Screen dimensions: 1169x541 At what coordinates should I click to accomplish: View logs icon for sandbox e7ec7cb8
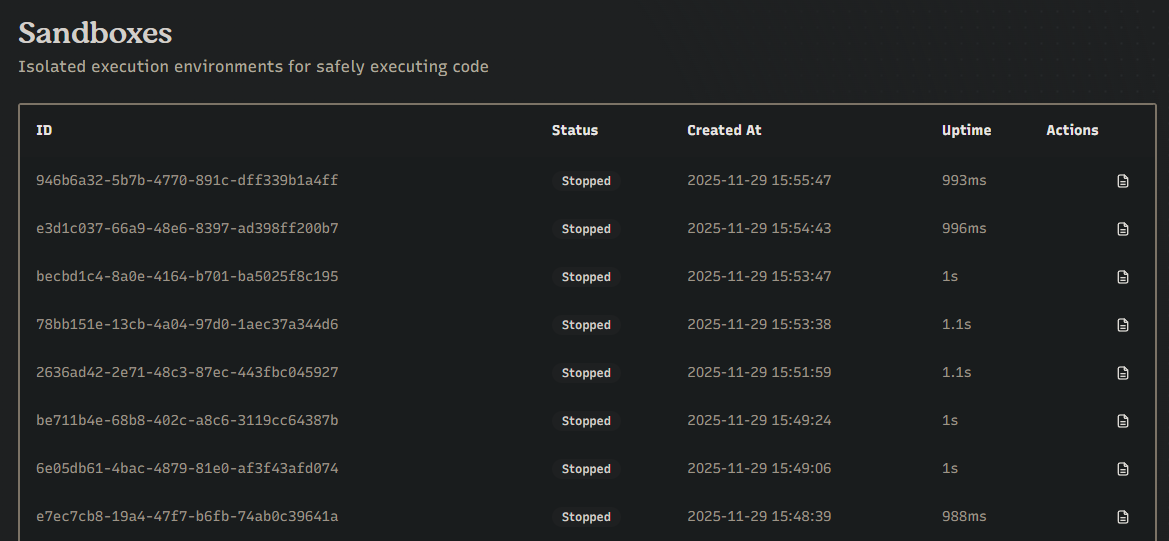1123,517
